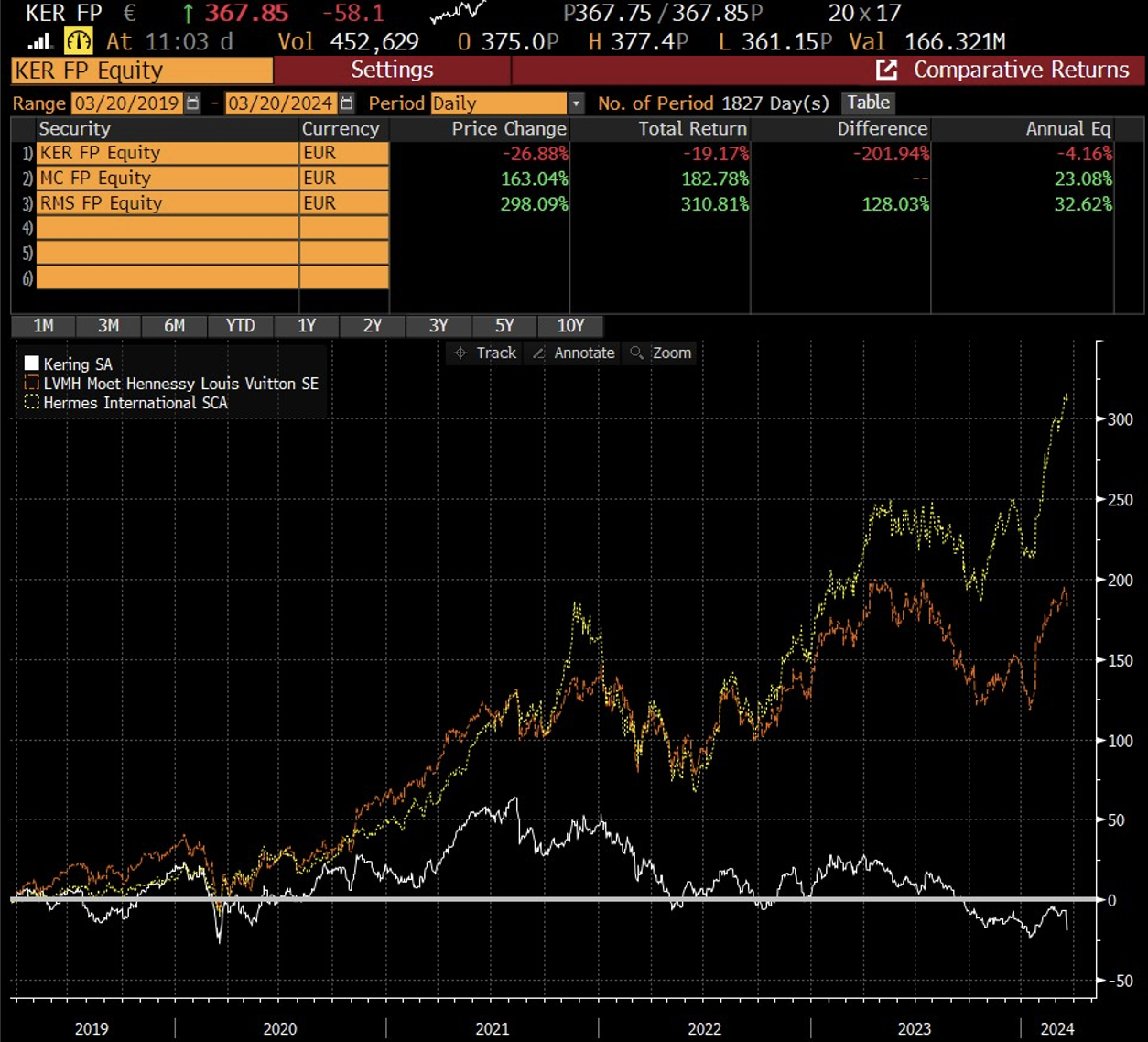Click the 128.03% difference value
Screen dimensions: 1148x1042
point(895,203)
